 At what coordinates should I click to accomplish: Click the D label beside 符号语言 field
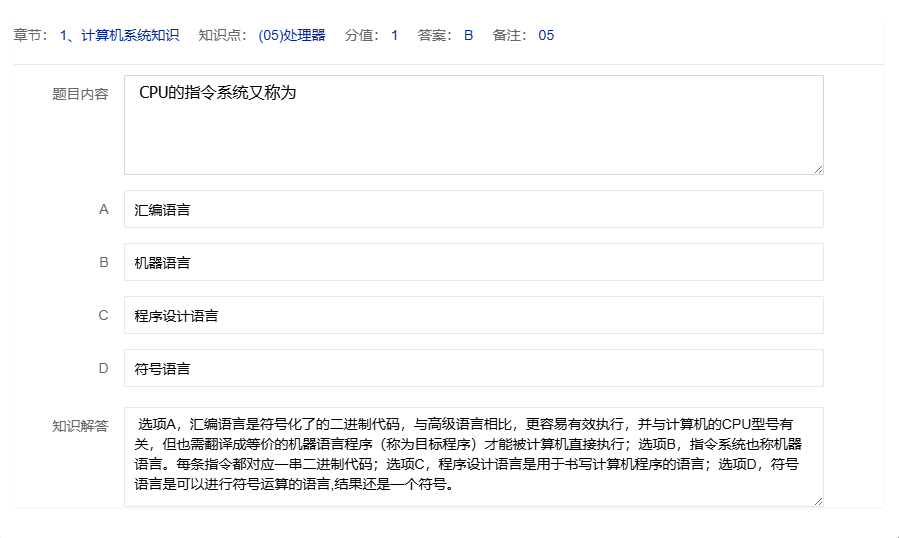[x=103, y=369]
